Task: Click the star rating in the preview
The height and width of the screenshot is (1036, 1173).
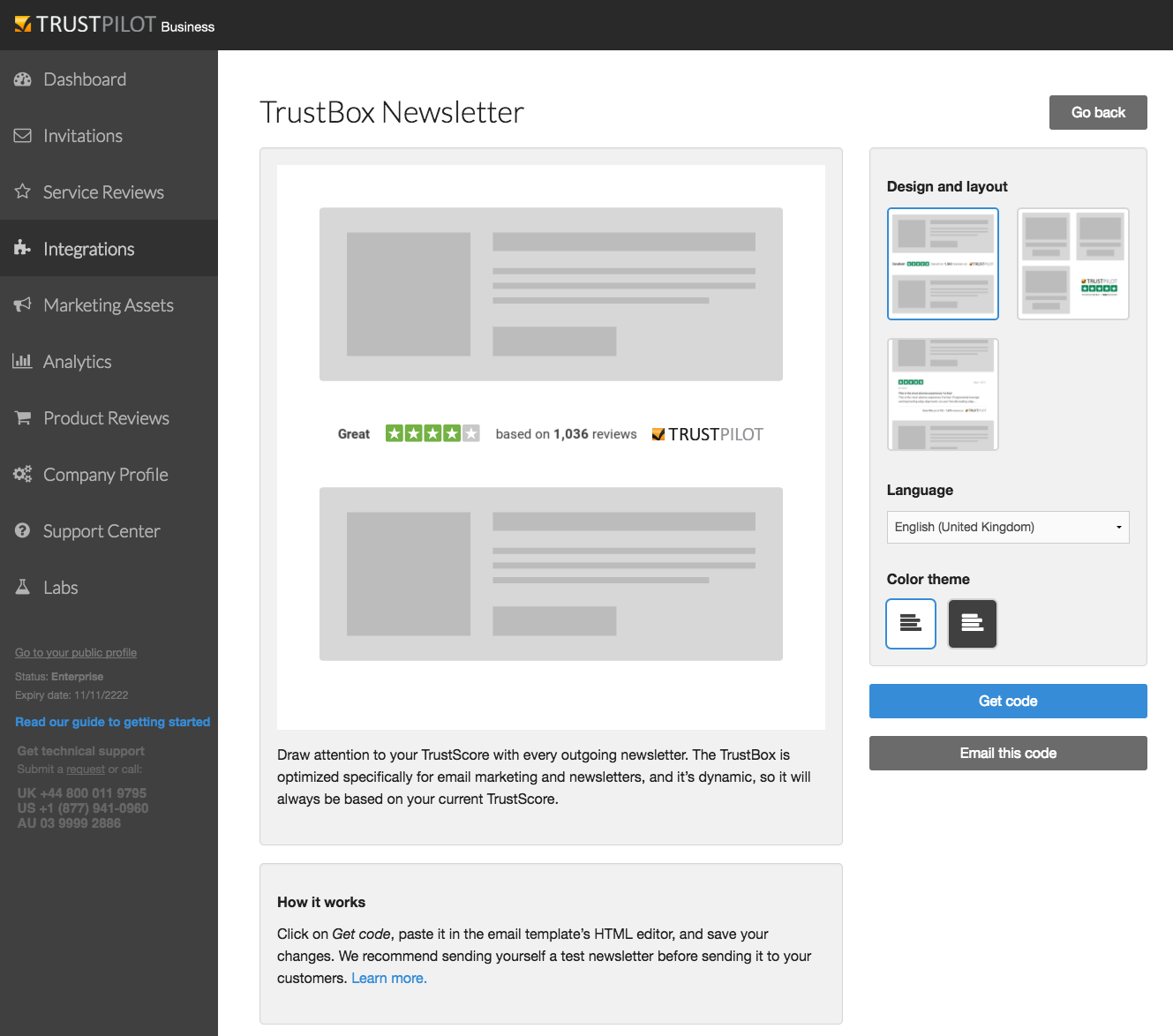Action: (432, 433)
